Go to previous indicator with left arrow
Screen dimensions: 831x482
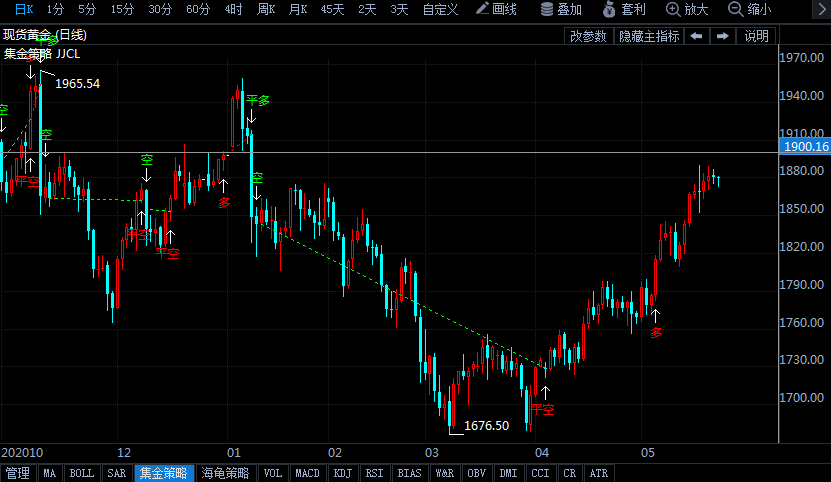[x=696, y=36]
